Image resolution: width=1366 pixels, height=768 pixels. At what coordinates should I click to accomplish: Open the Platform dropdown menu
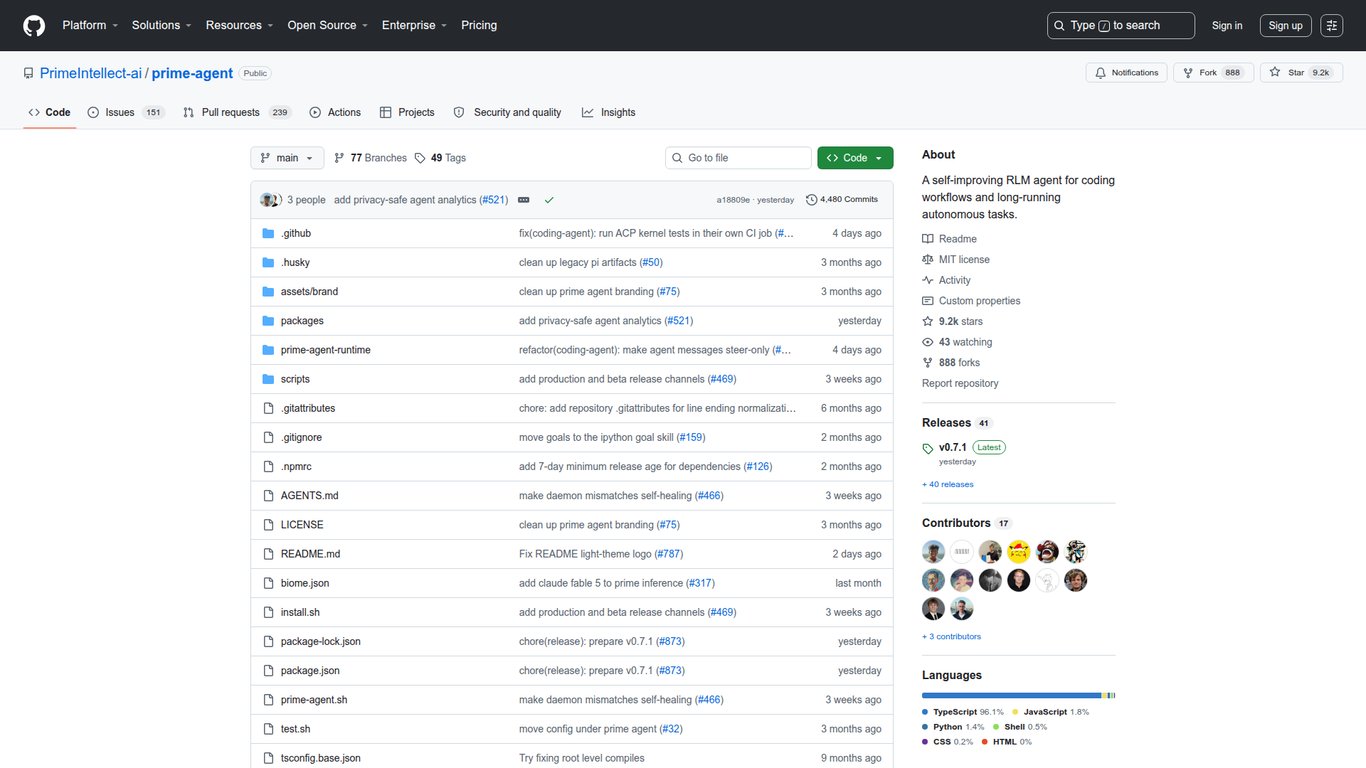click(x=90, y=25)
